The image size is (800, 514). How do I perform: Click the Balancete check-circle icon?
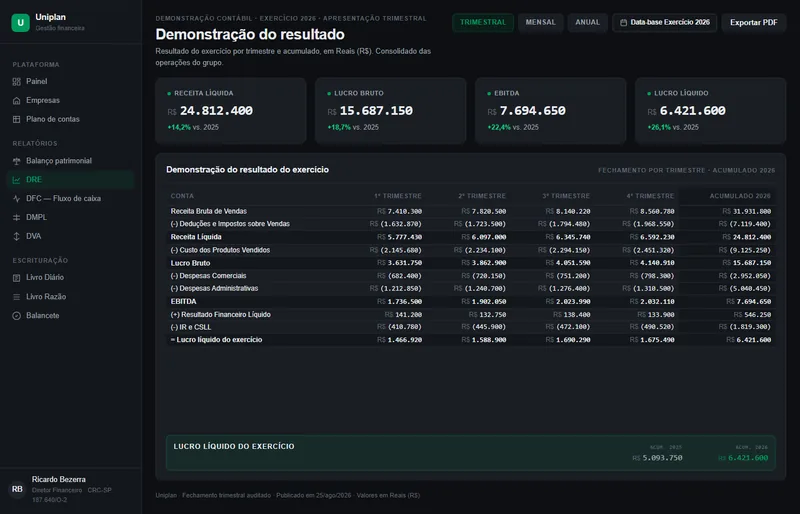click(16, 315)
